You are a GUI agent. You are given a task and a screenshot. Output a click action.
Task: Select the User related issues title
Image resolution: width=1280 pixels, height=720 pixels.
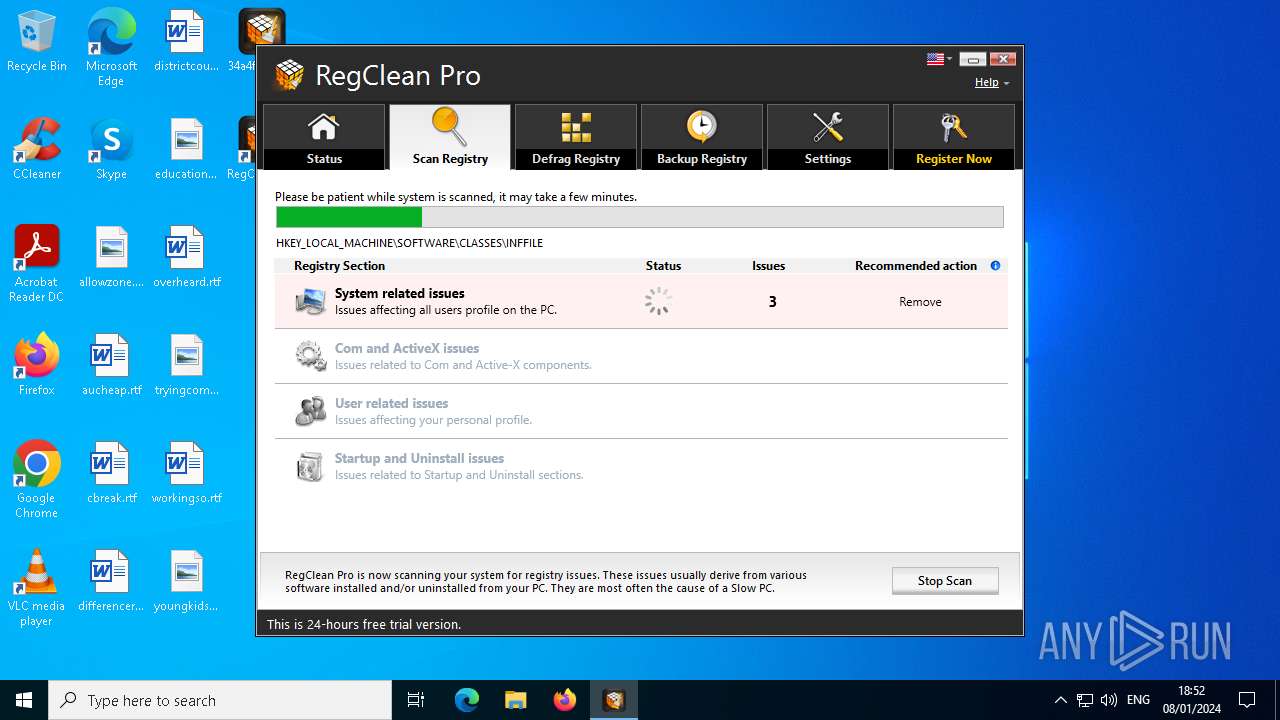click(x=391, y=403)
